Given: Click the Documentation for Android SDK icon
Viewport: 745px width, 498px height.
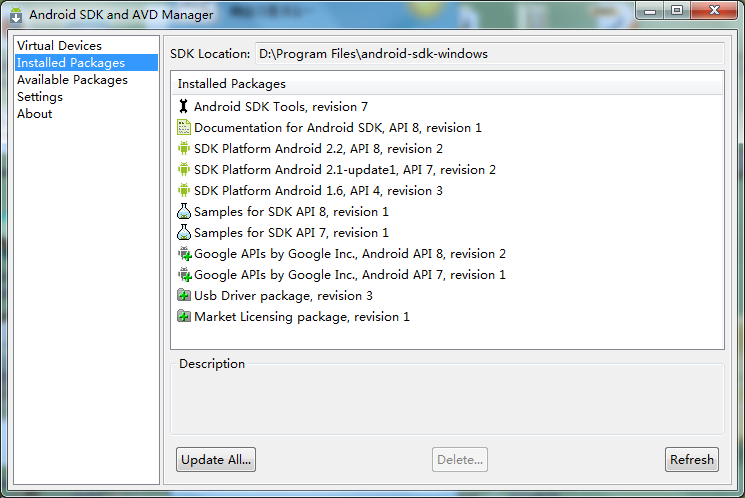Looking at the screenshot, I should tap(183, 127).
